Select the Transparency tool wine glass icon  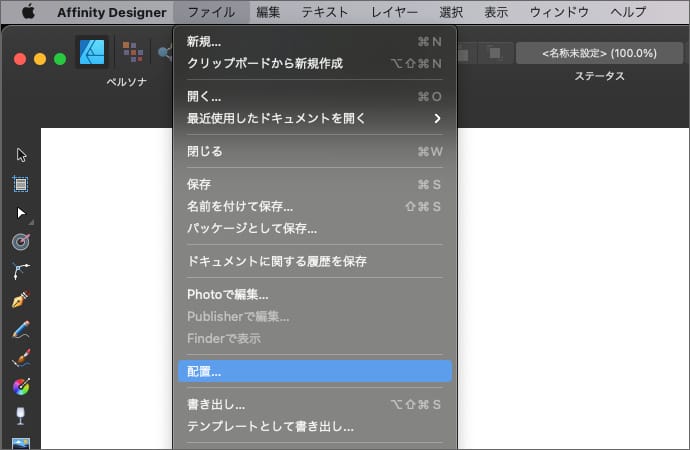[x=21, y=415]
